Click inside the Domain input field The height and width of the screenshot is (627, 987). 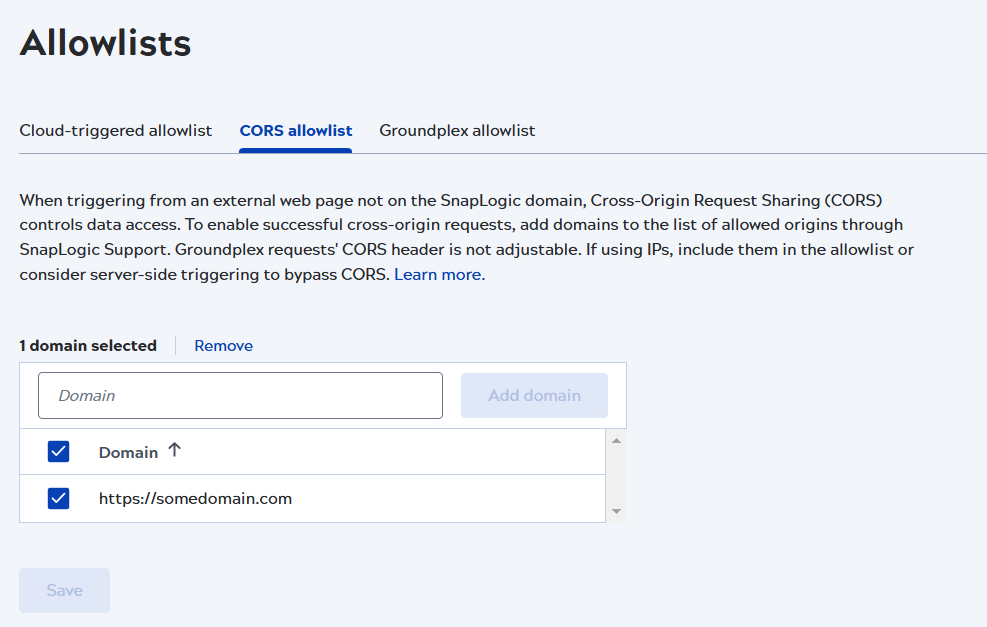click(x=240, y=395)
